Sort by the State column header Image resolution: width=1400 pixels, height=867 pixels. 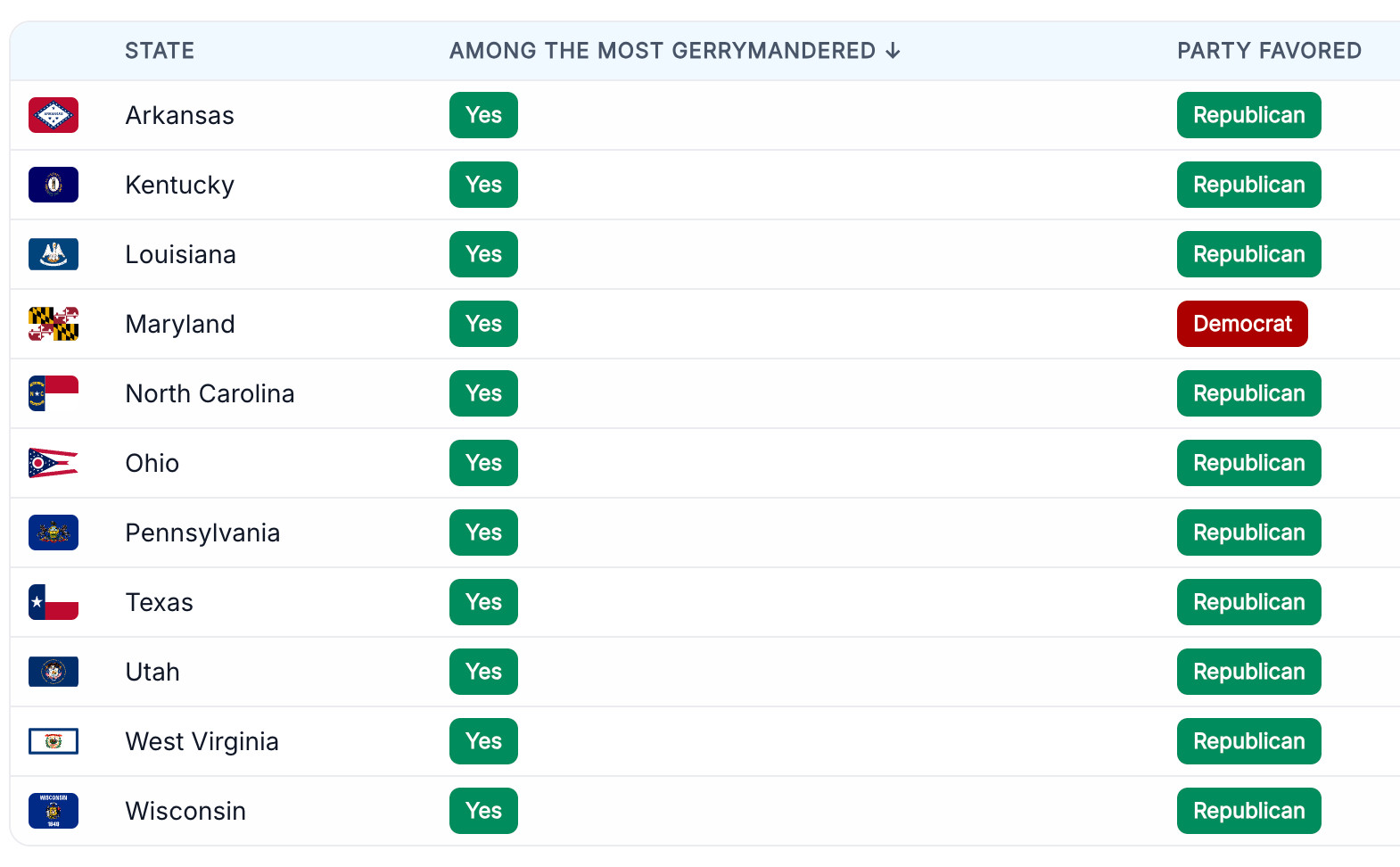pos(160,51)
